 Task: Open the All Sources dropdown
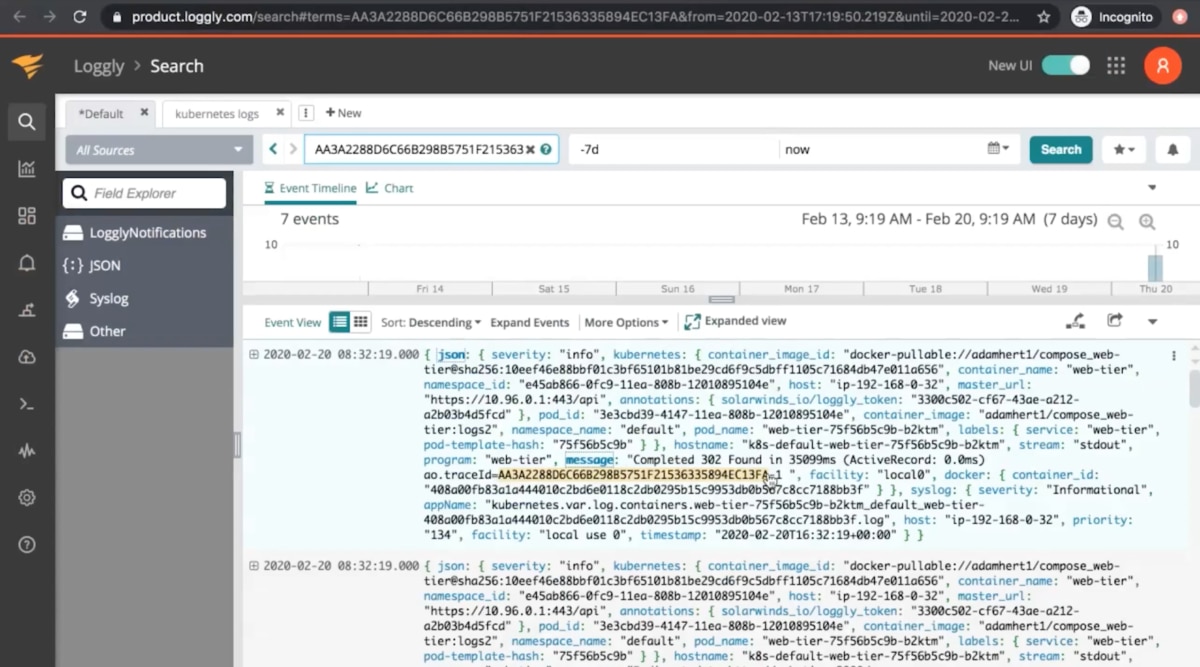click(x=157, y=148)
